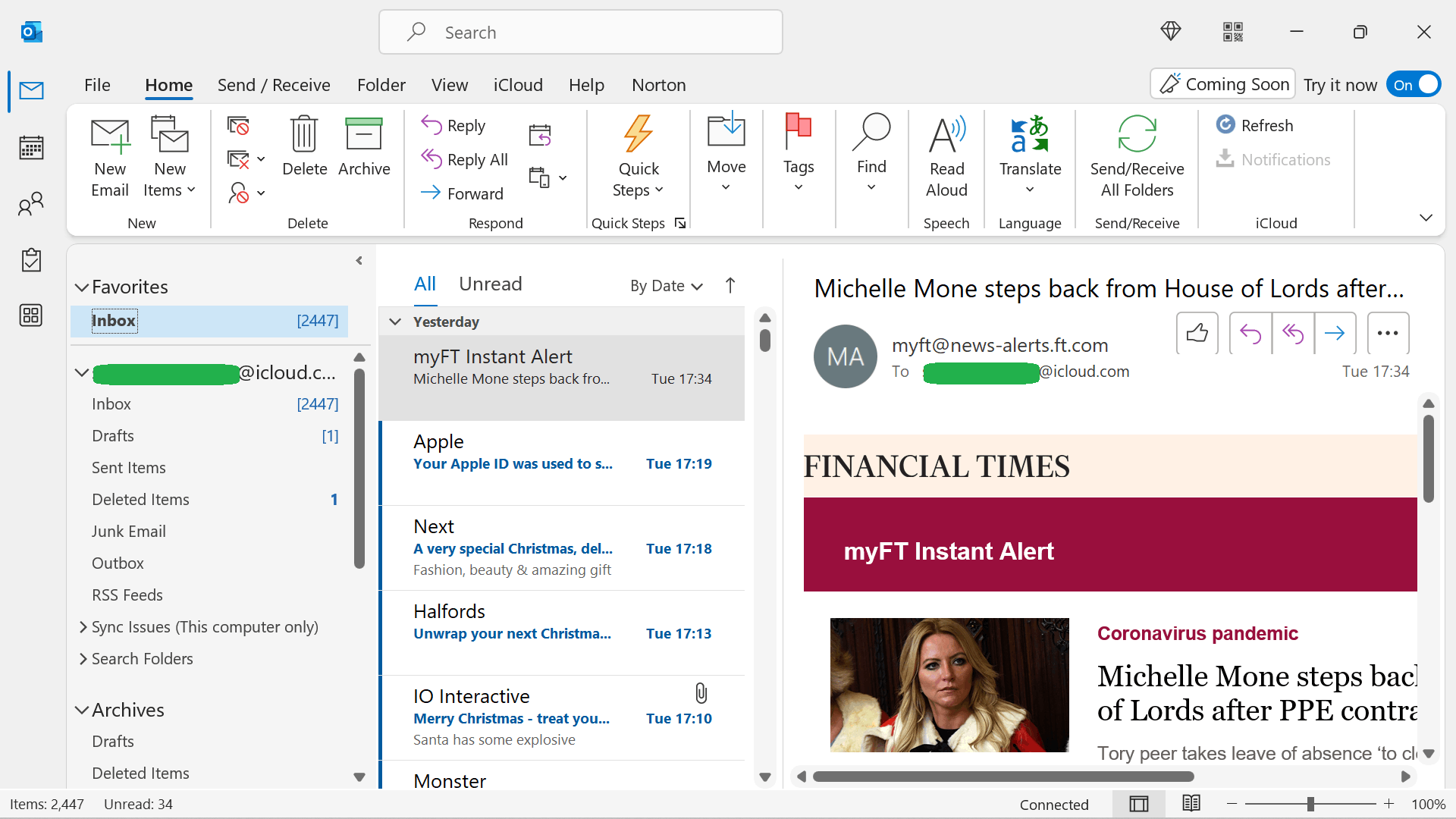Open the iCloud tab

518,85
